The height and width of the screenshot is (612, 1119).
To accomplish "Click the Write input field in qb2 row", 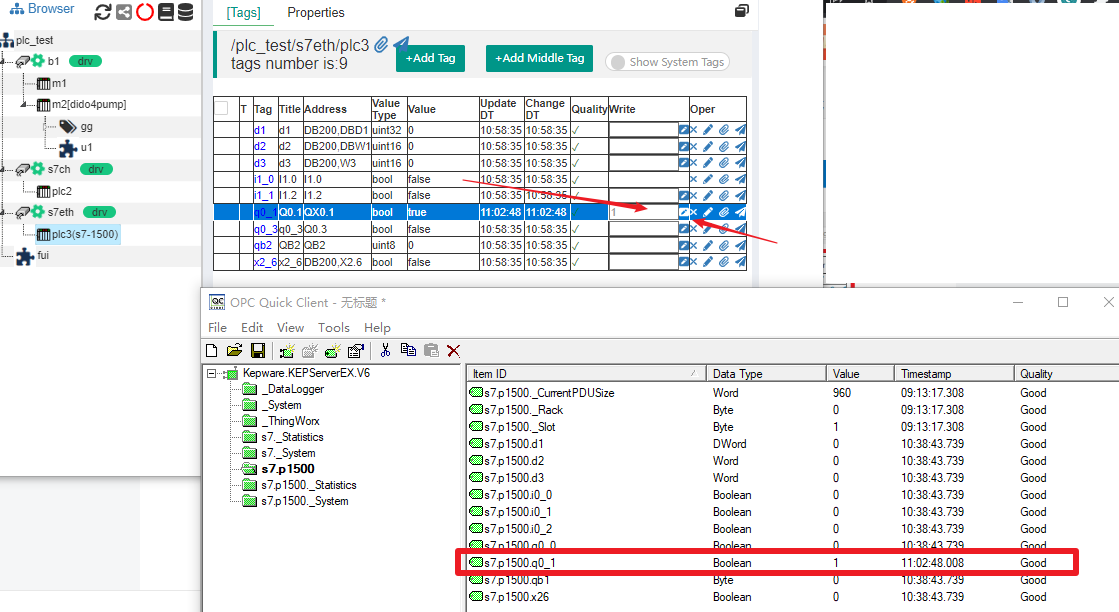I will click(x=643, y=245).
